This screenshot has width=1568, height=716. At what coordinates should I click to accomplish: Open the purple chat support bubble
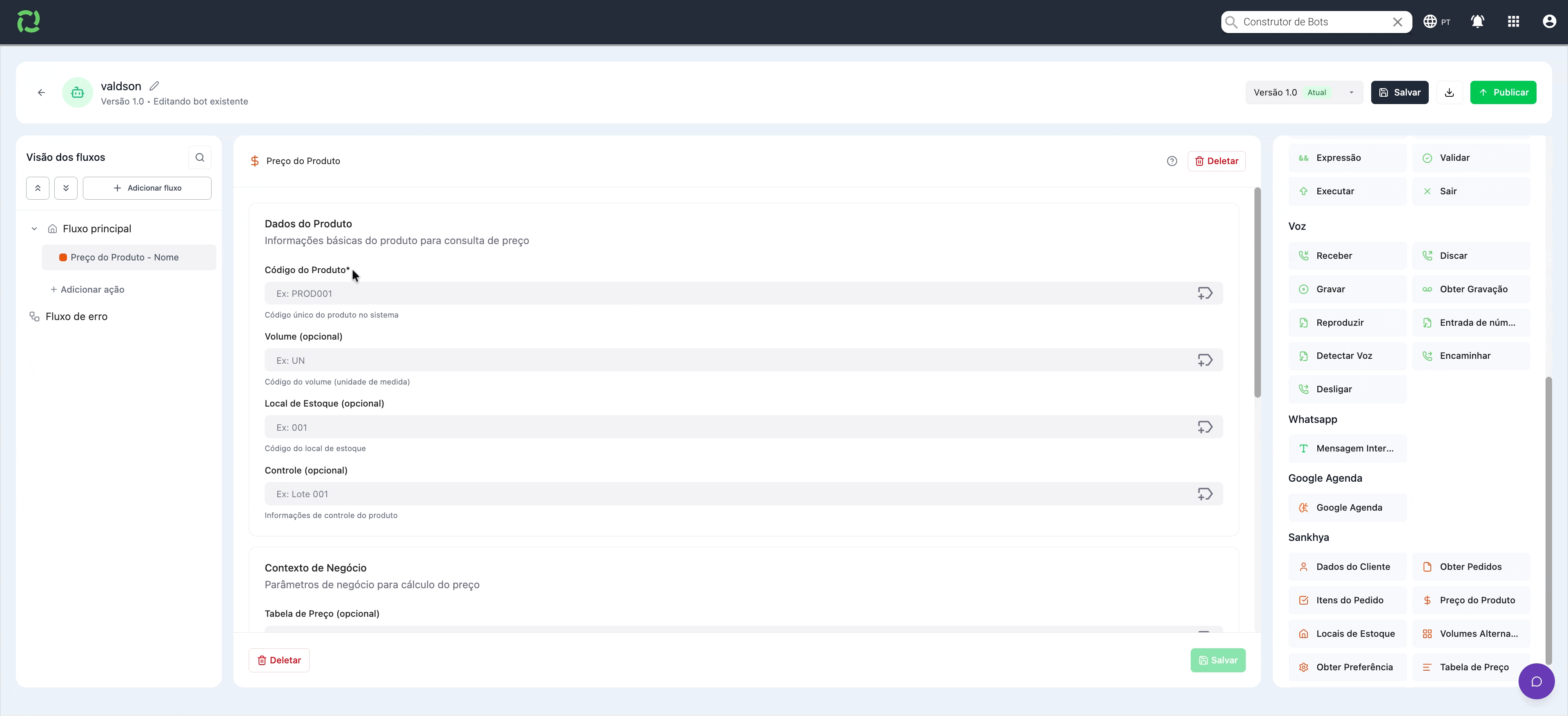(x=1536, y=681)
